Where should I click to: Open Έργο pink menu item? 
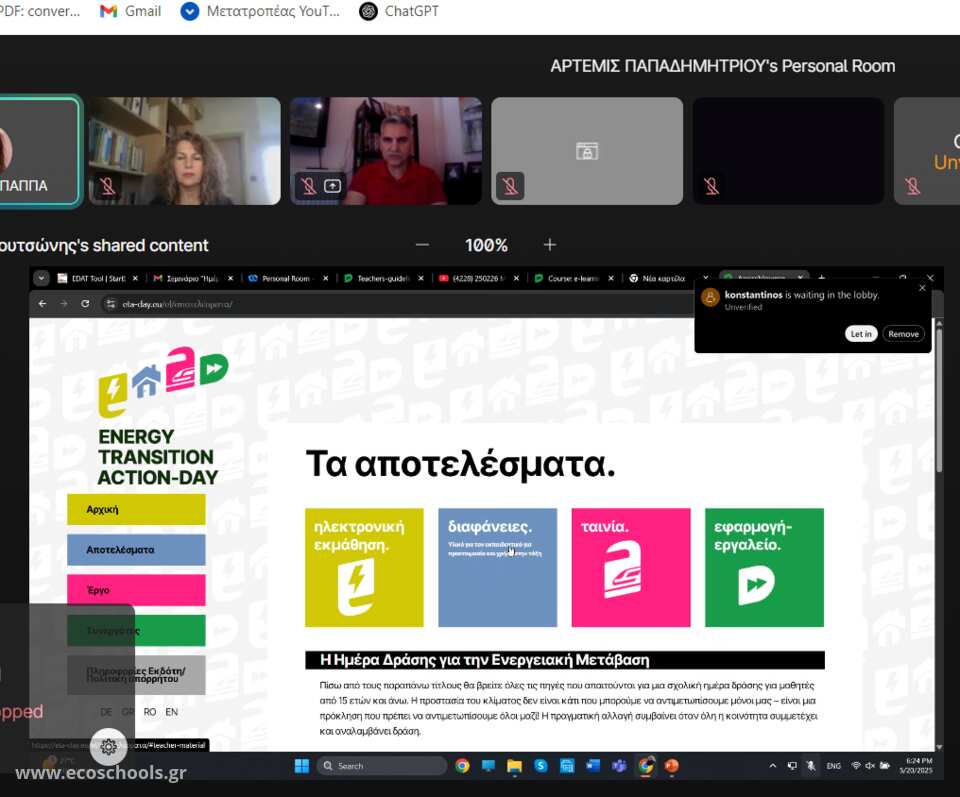(136, 590)
